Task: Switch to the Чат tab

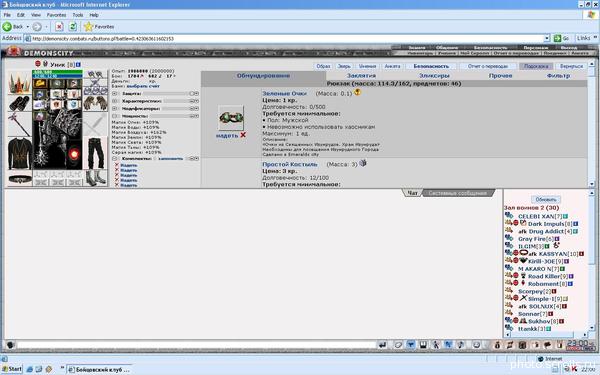Action: point(412,193)
